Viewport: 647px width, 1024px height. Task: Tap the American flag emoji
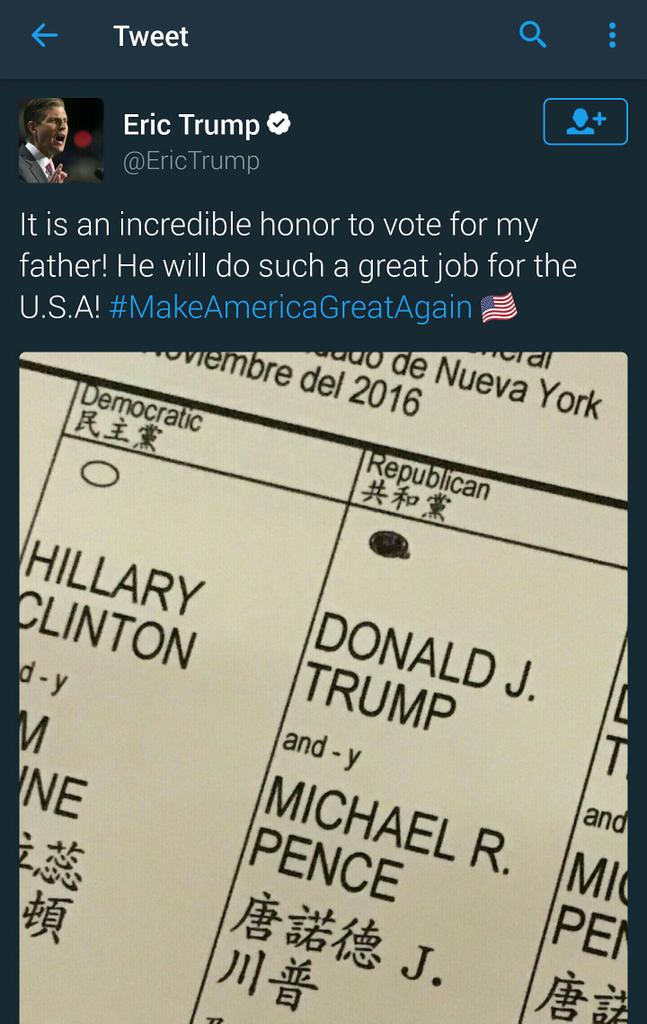point(499,307)
